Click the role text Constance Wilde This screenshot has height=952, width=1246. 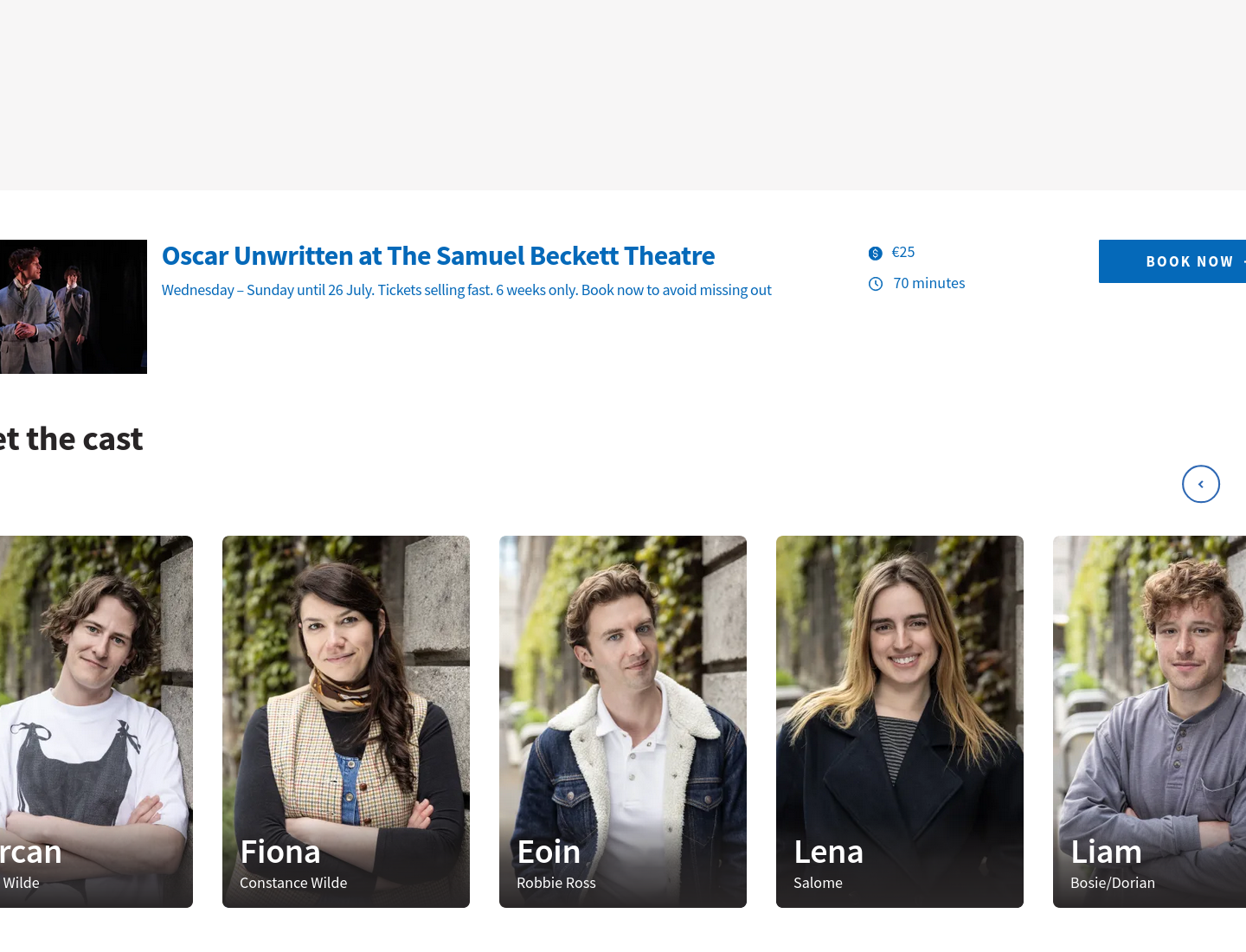coord(293,883)
